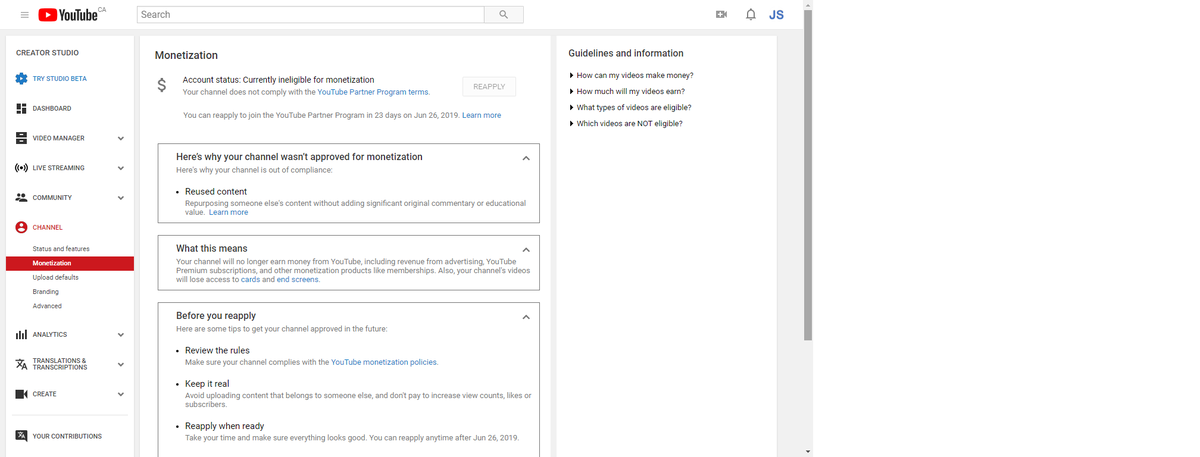Expand 'How can my videos make money?'
The width and height of the screenshot is (1200, 457).
click(x=631, y=75)
